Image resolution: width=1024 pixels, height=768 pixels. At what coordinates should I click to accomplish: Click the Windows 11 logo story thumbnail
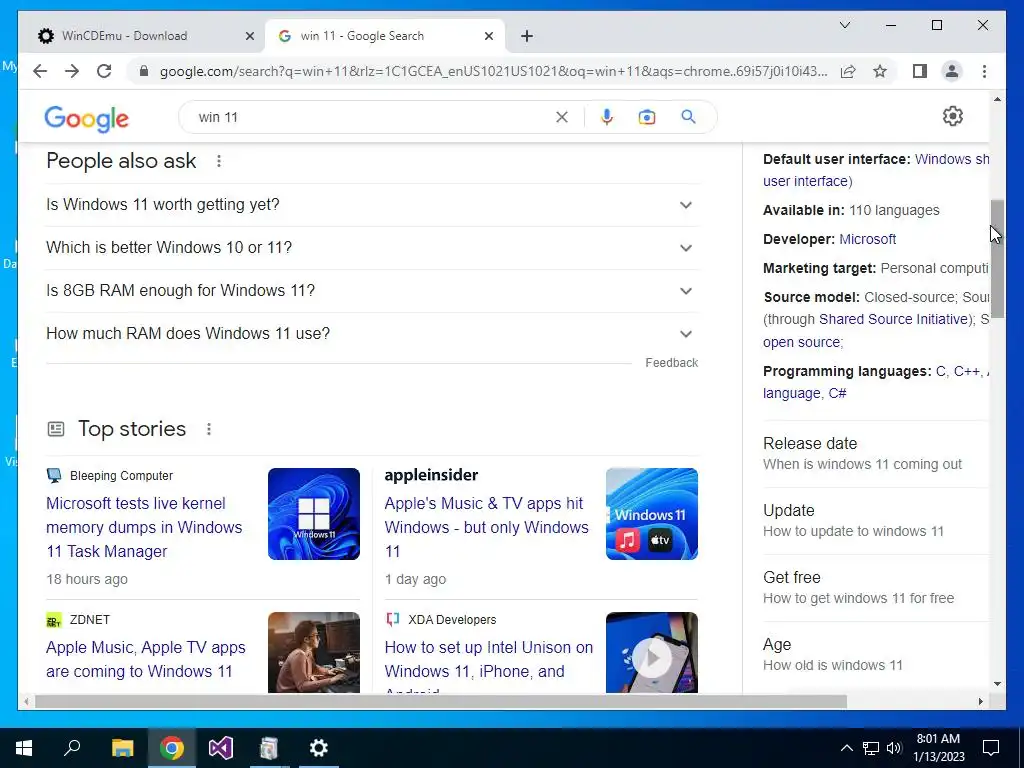313,514
